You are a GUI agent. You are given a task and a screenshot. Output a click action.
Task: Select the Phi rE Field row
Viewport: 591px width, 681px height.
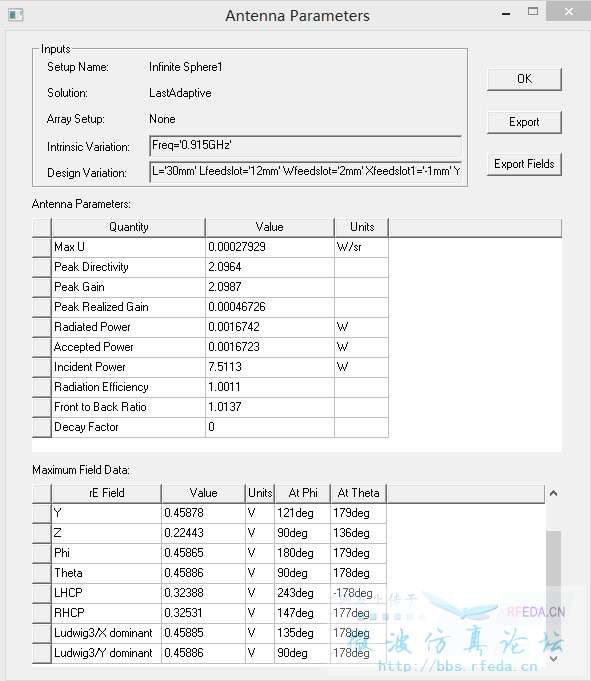point(209,553)
